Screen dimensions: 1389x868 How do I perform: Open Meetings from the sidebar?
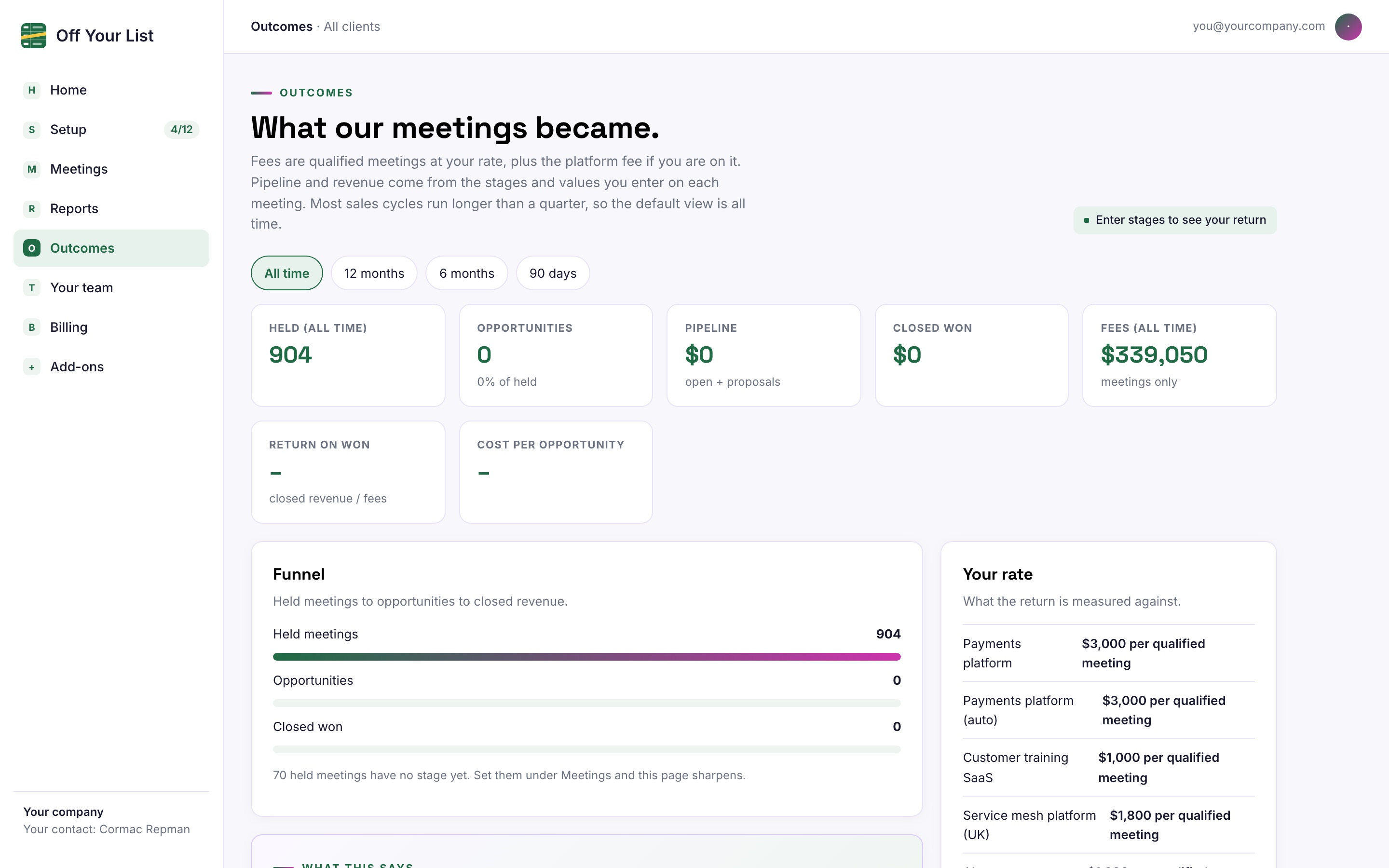pos(111,169)
